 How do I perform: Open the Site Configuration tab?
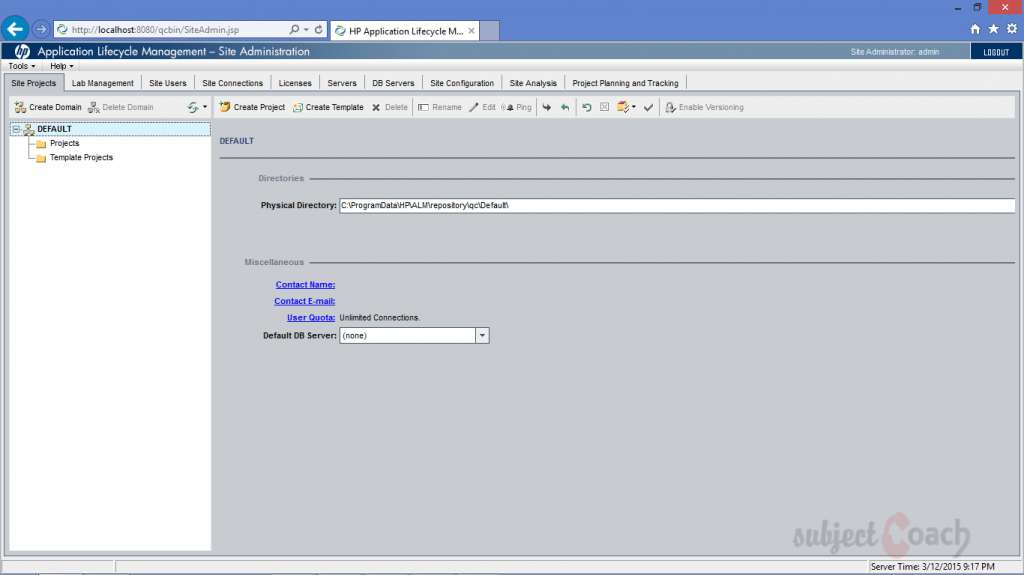click(462, 83)
